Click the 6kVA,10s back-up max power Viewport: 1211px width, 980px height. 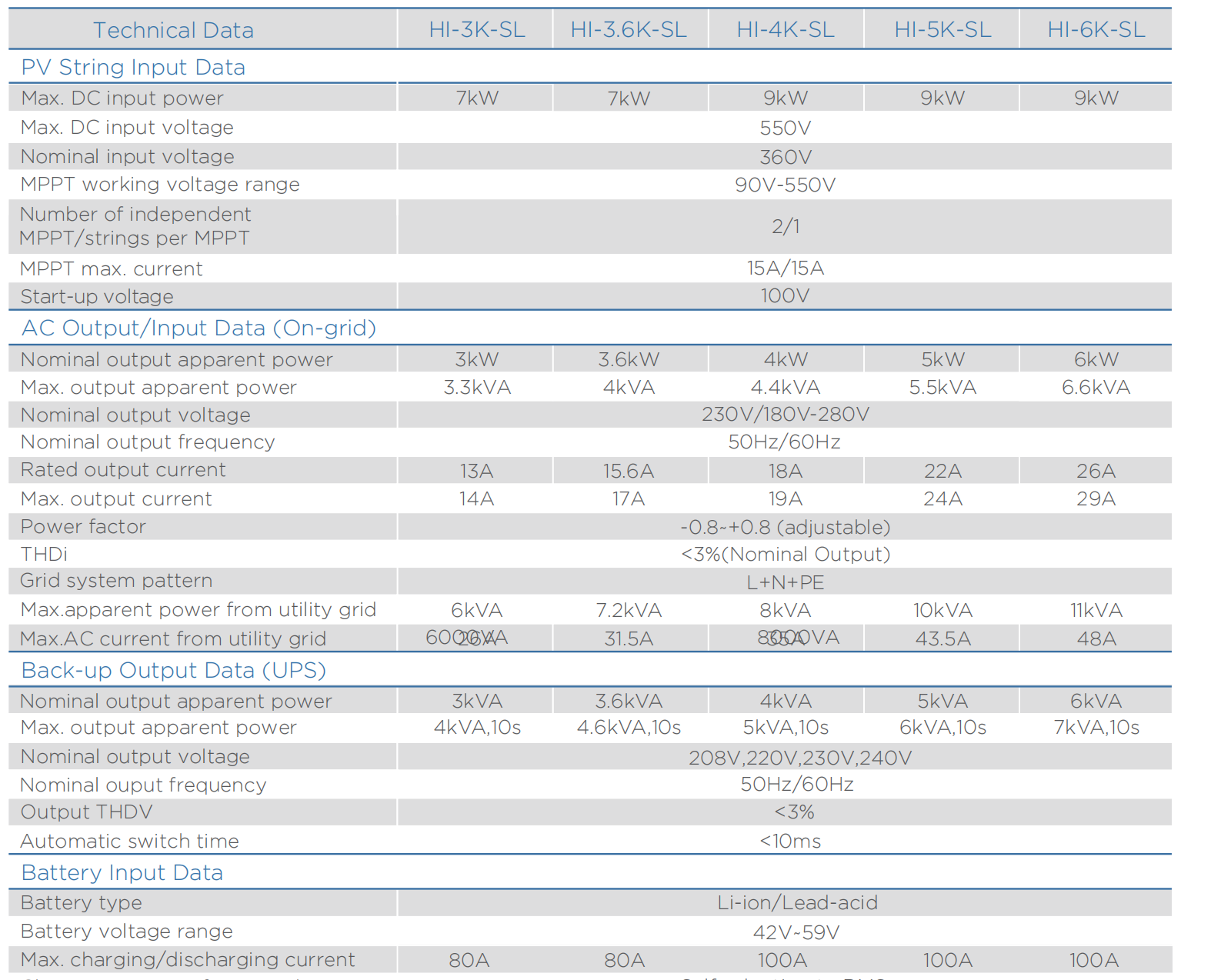tap(942, 727)
